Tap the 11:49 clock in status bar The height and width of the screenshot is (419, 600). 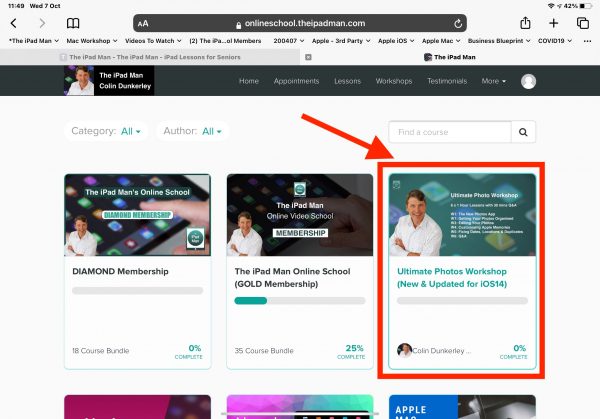click(x=16, y=6)
